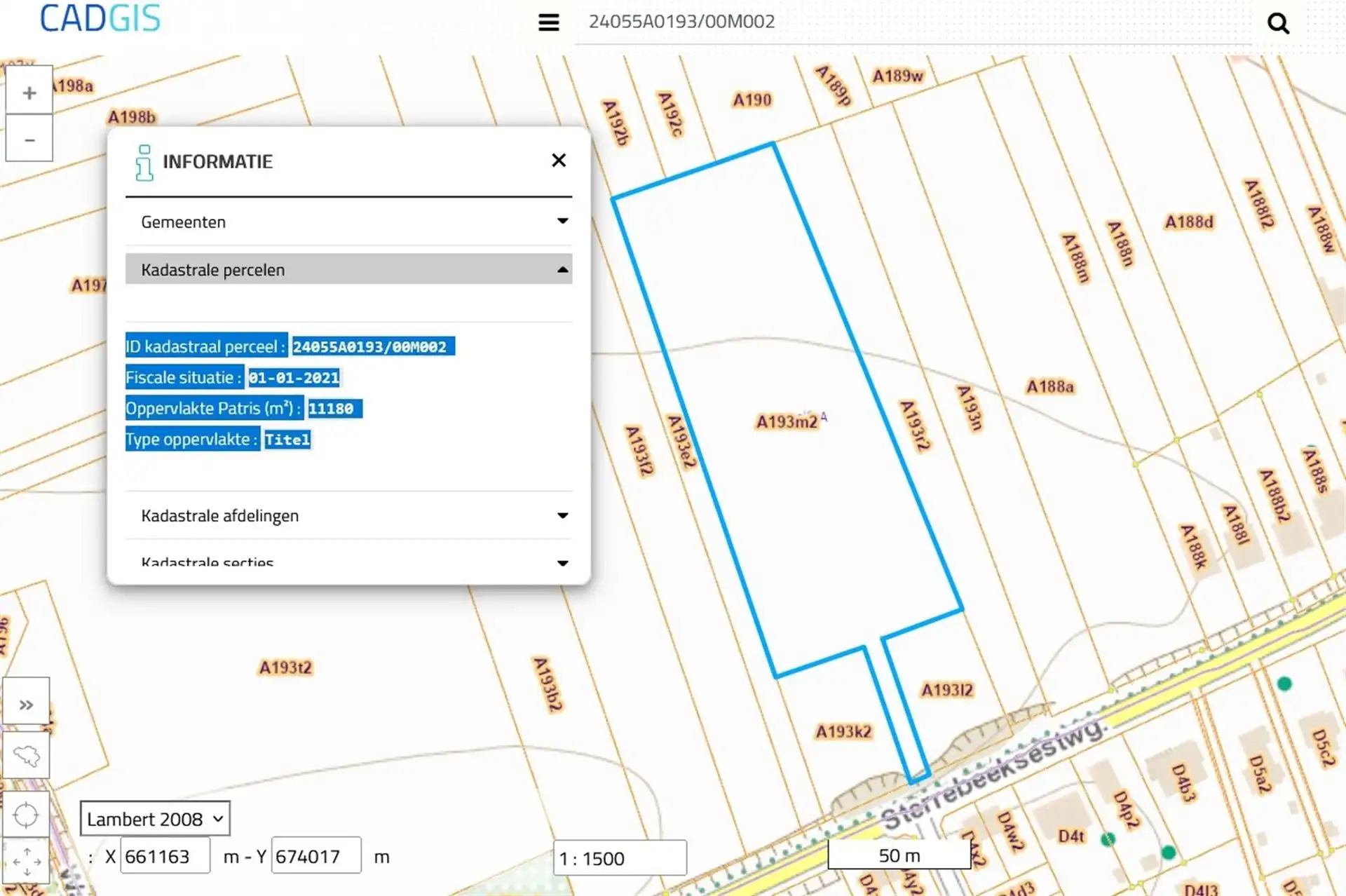Select the highlighted ID kadastraal perceel value
This screenshot has height=896, width=1346.
pos(372,346)
